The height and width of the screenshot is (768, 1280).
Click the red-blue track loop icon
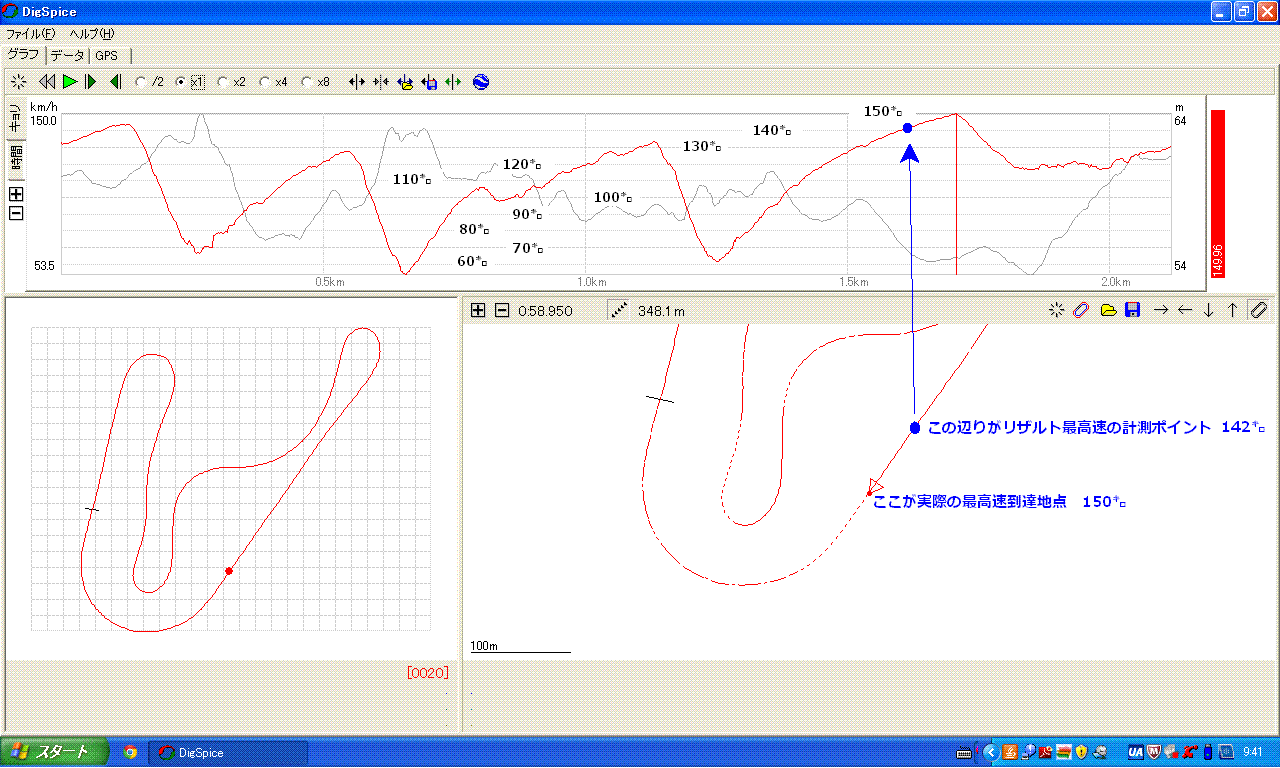(x=1080, y=310)
